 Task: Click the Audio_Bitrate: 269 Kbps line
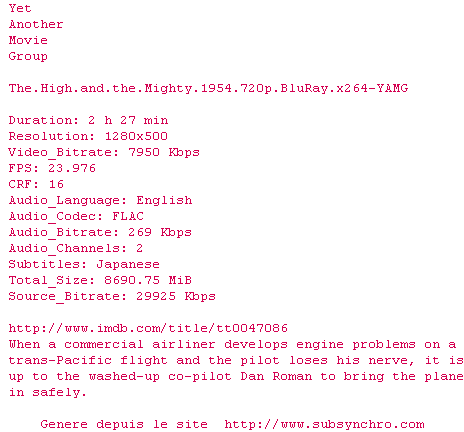click(x=100, y=232)
